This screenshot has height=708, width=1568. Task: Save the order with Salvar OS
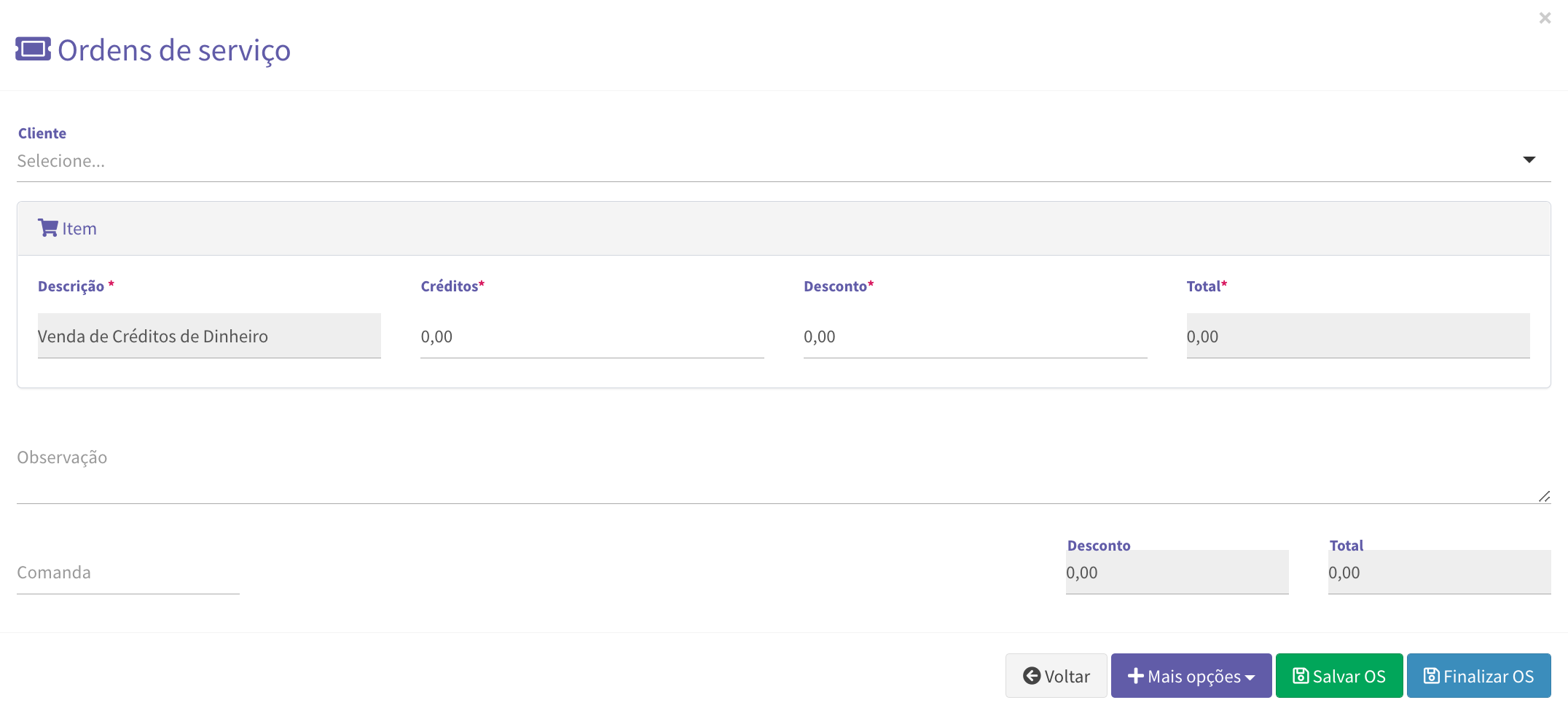click(1339, 676)
